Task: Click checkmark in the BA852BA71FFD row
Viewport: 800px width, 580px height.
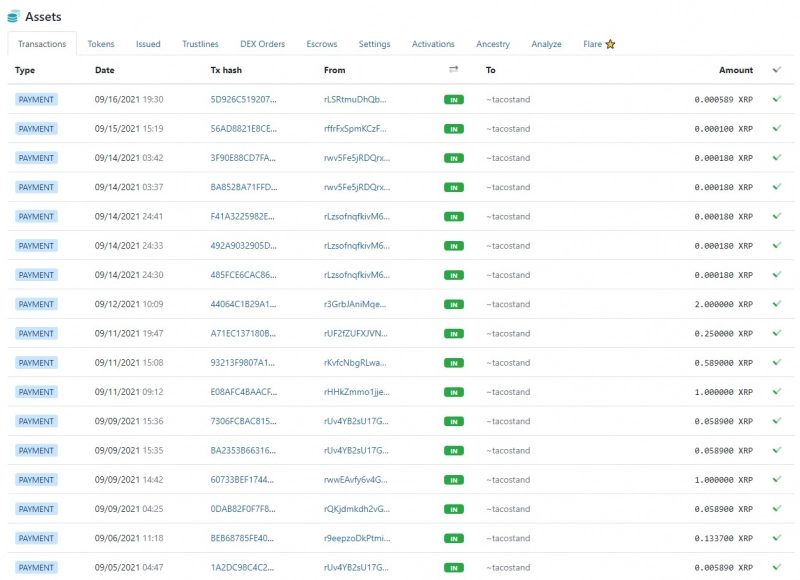Action: (x=777, y=187)
